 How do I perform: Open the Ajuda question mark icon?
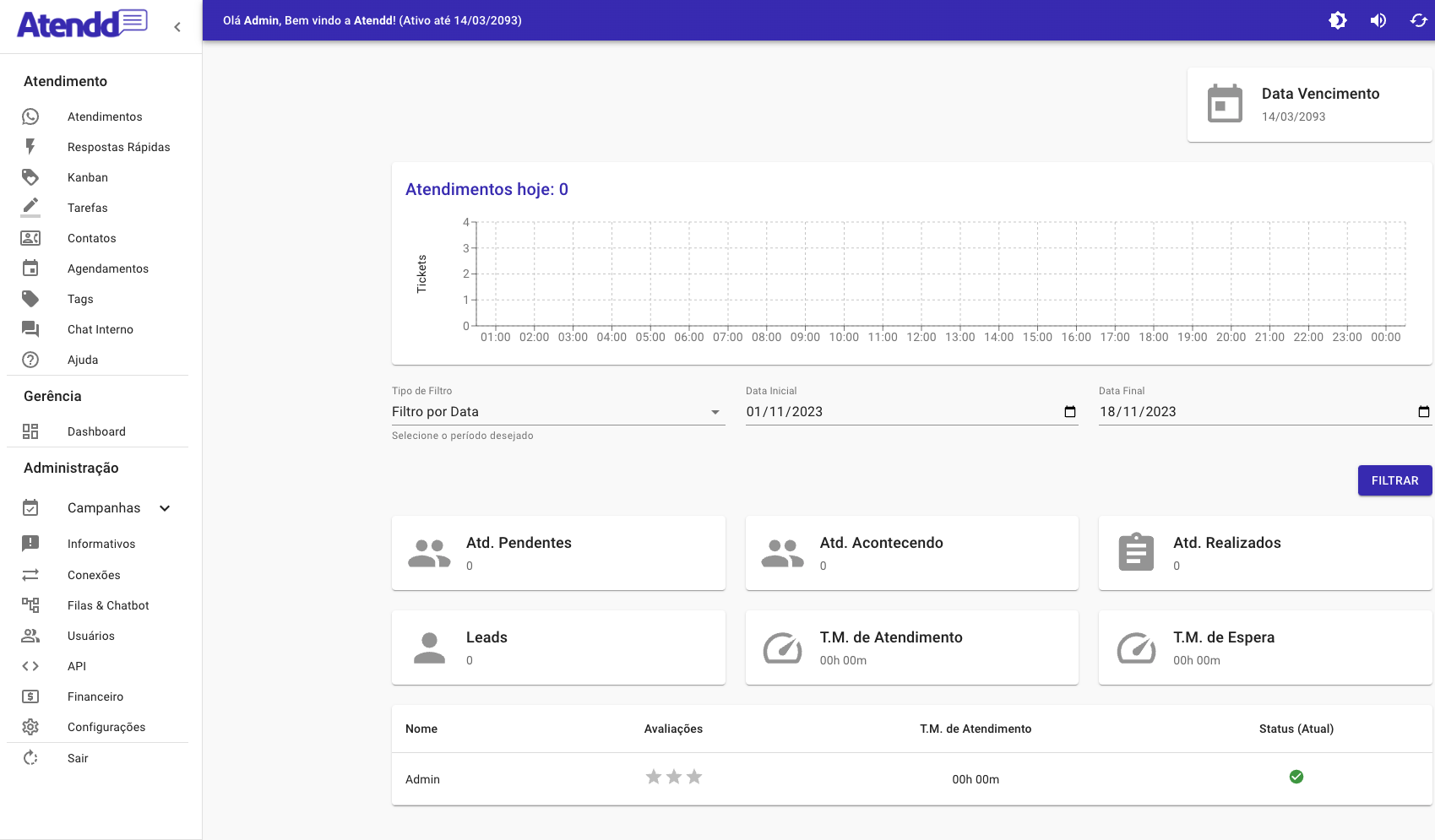click(30, 360)
